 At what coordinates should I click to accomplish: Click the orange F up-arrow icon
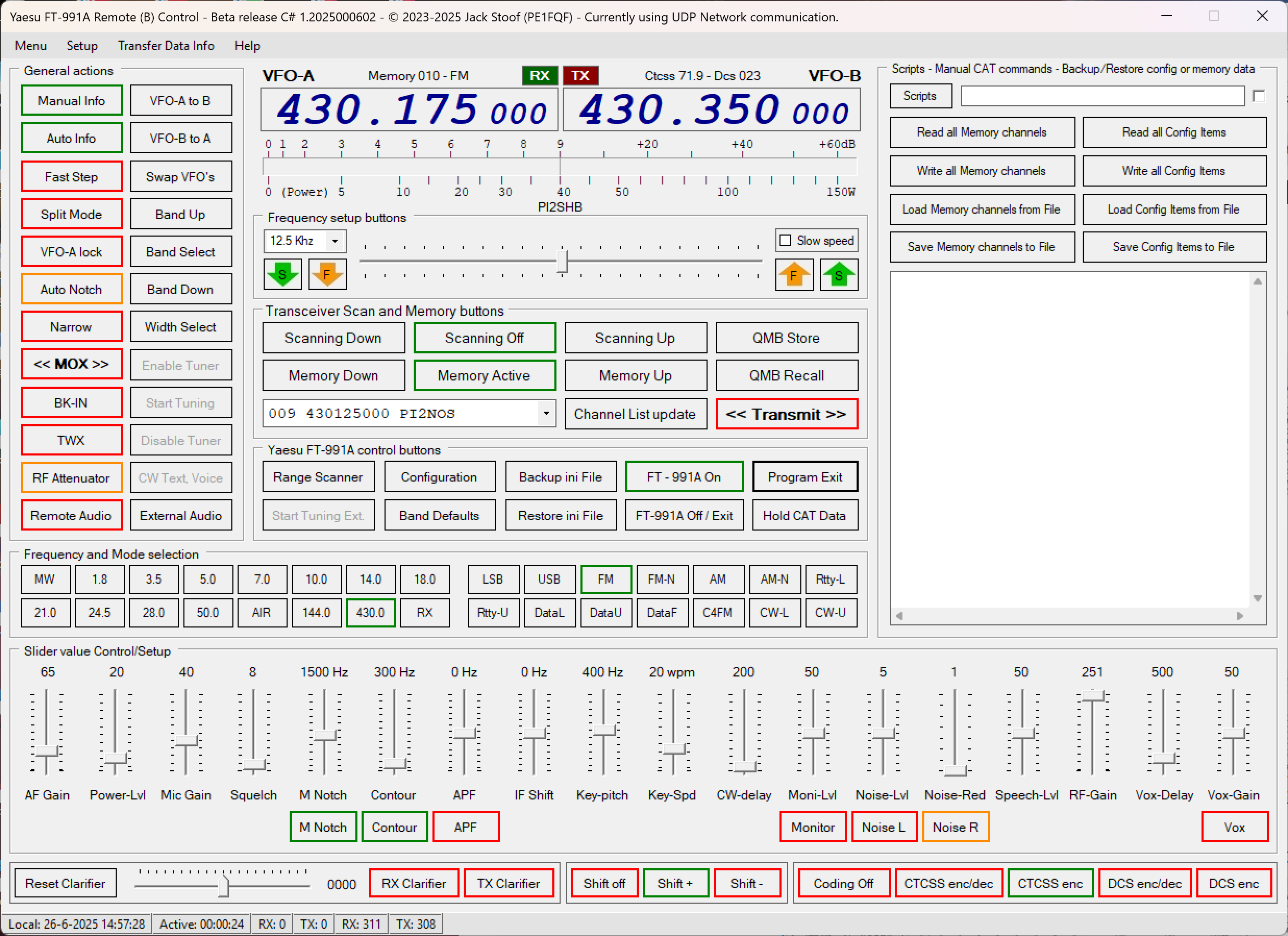tap(794, 275)
